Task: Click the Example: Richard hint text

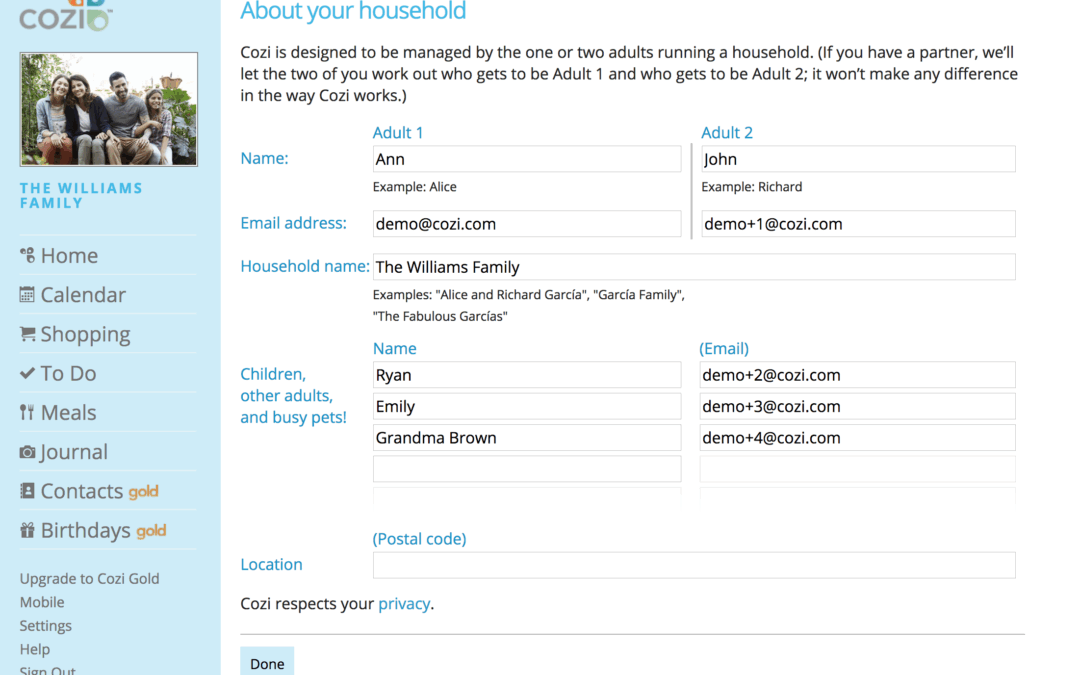Action: (751, 187)
